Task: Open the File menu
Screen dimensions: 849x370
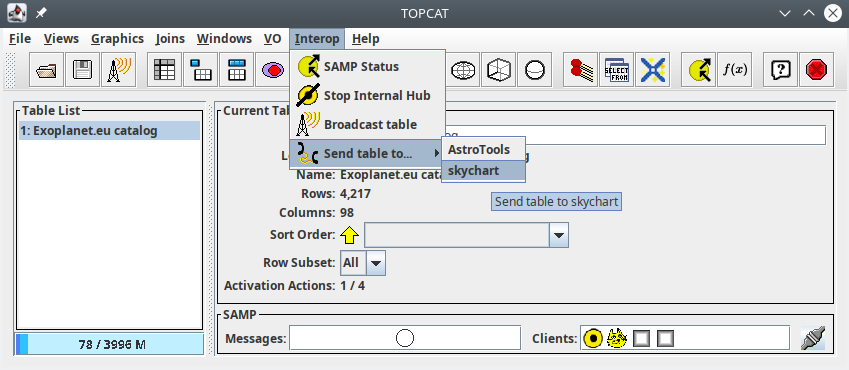Action: 20,39
